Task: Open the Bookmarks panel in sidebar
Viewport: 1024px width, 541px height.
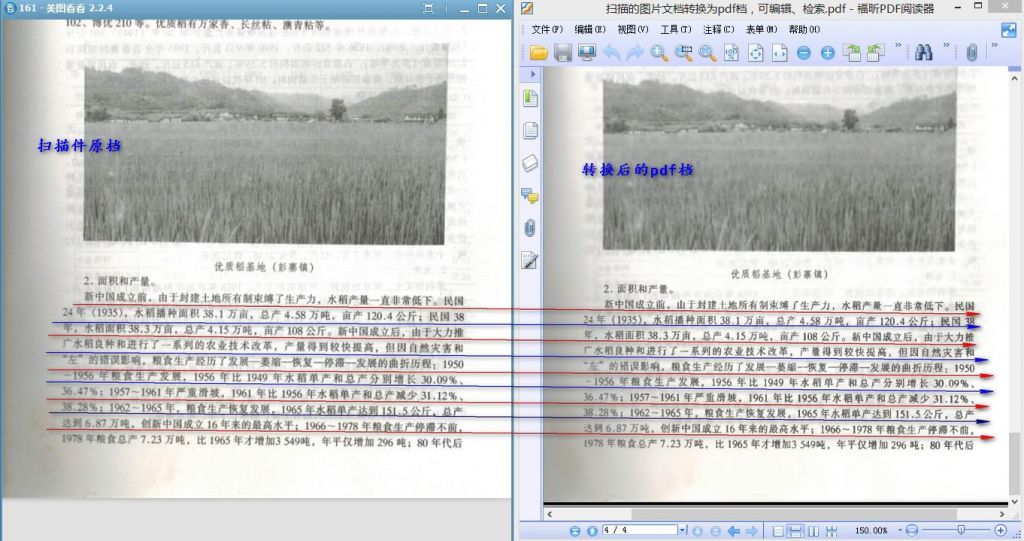Action: (530, 98)
